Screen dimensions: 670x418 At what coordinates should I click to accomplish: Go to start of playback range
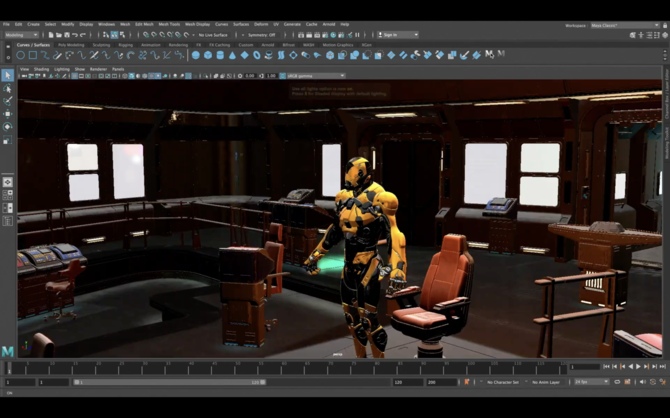click(606, 367)
